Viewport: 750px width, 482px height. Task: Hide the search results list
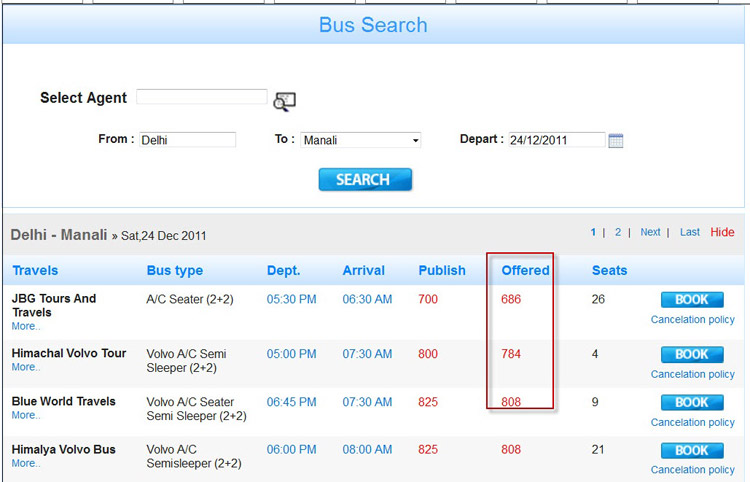click(x=722, y=232)
